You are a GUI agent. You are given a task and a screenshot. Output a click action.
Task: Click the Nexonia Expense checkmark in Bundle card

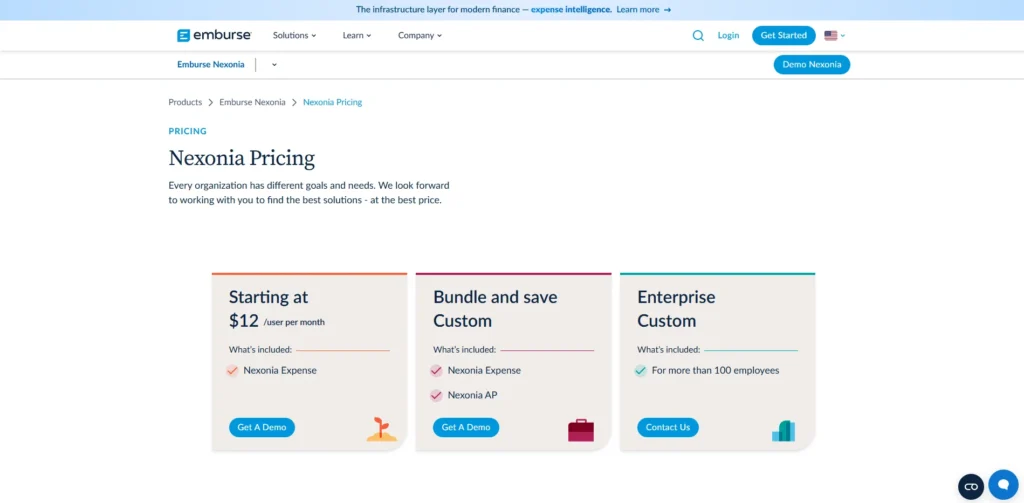[x=436, y=370]
